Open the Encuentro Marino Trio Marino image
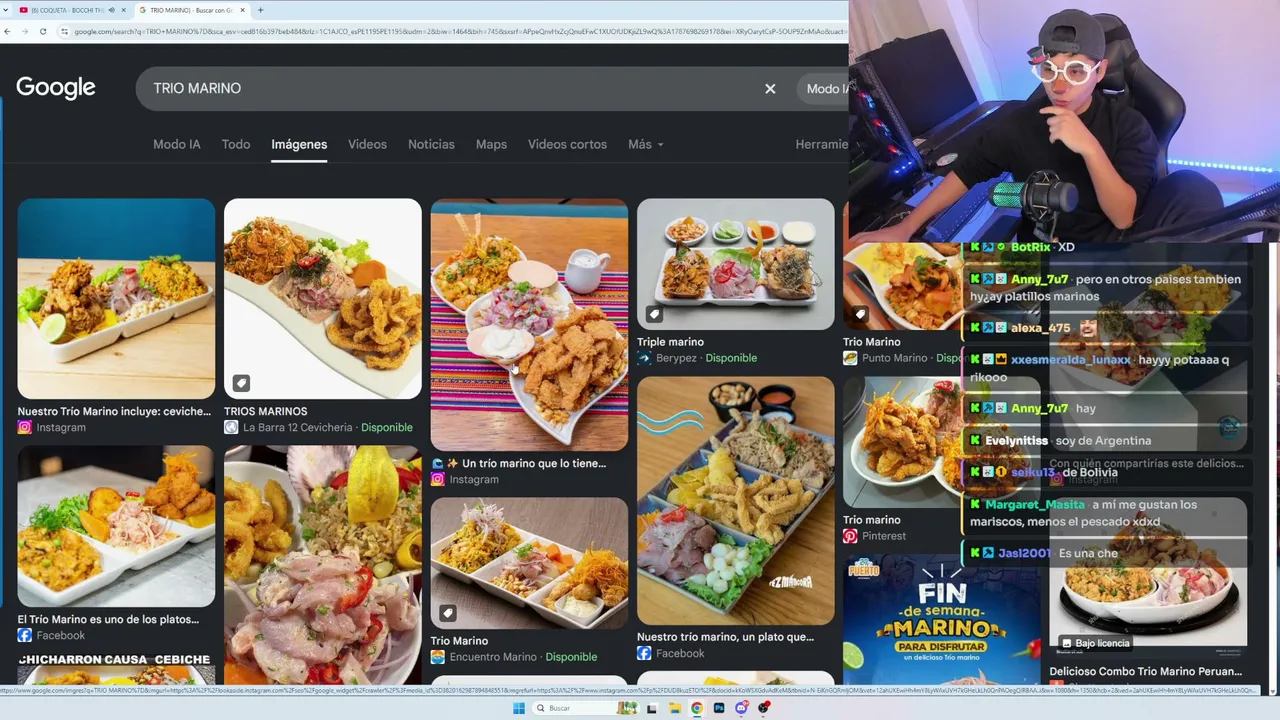1280x720 pixels. (529, 563)
